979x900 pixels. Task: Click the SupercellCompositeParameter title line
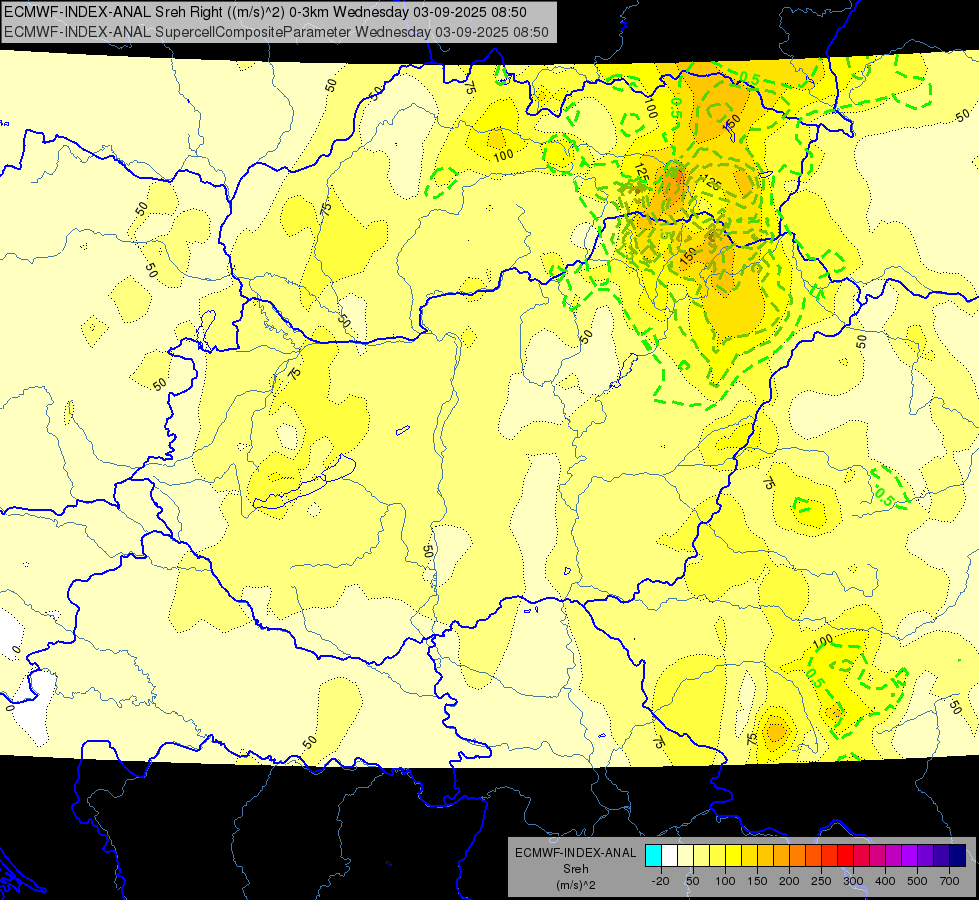point(277,32)
